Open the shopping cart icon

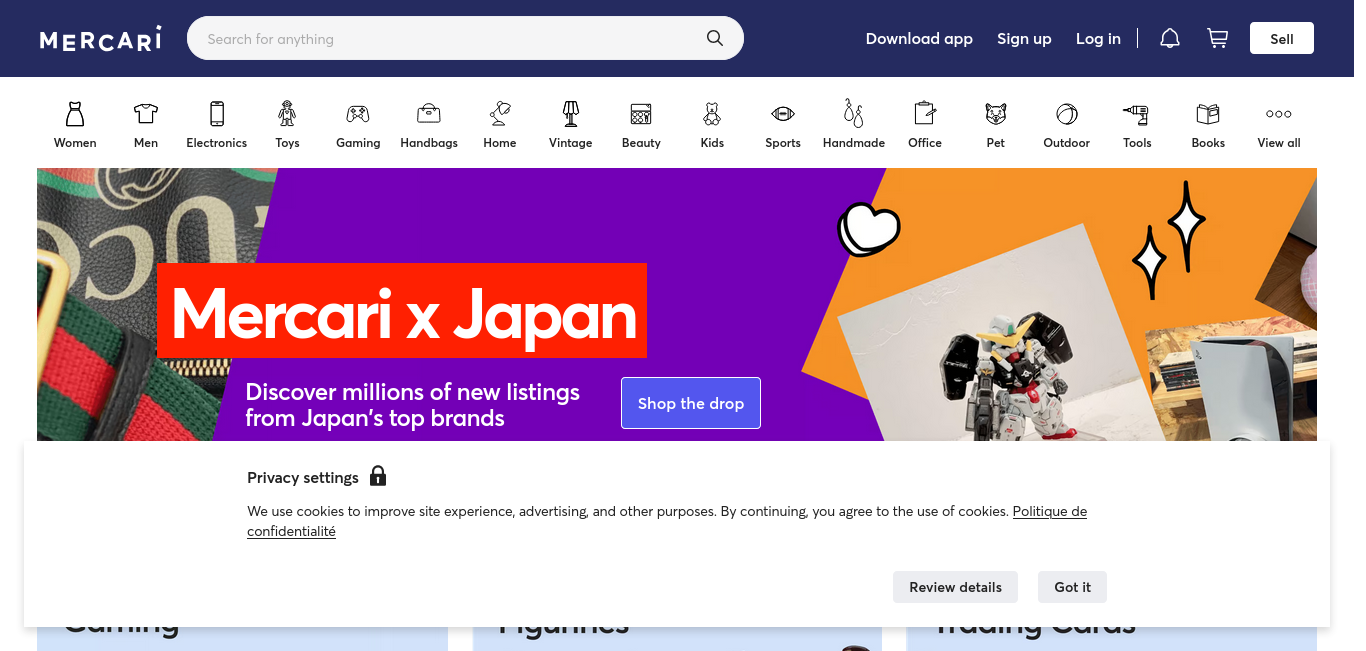[x=1217, y=38]
